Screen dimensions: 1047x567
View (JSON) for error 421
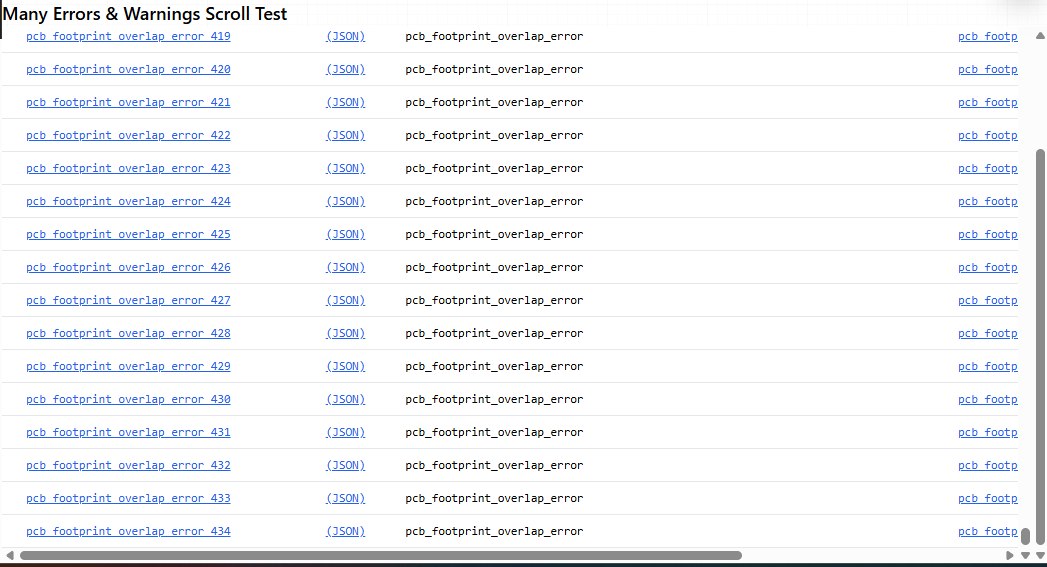345,102
